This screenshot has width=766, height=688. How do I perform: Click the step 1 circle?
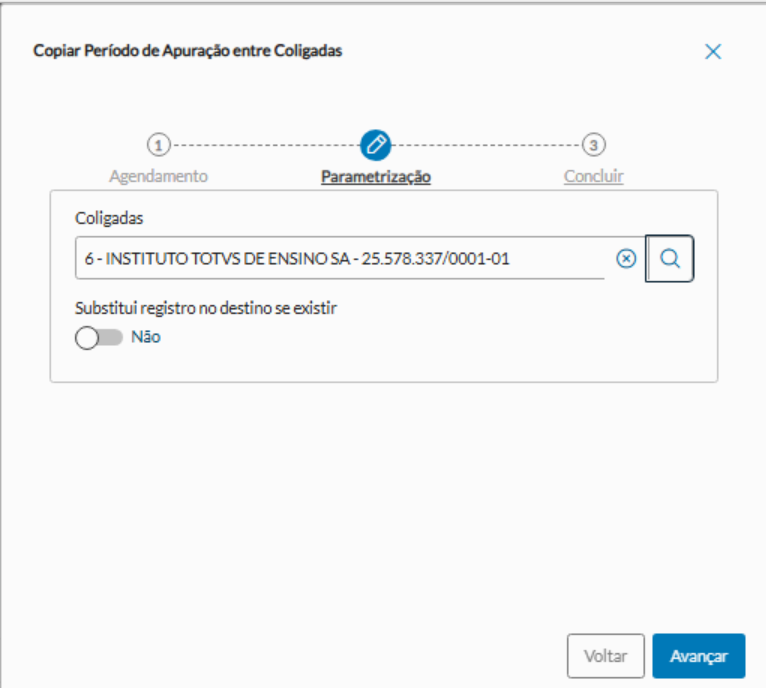click(x=158, y=145)
